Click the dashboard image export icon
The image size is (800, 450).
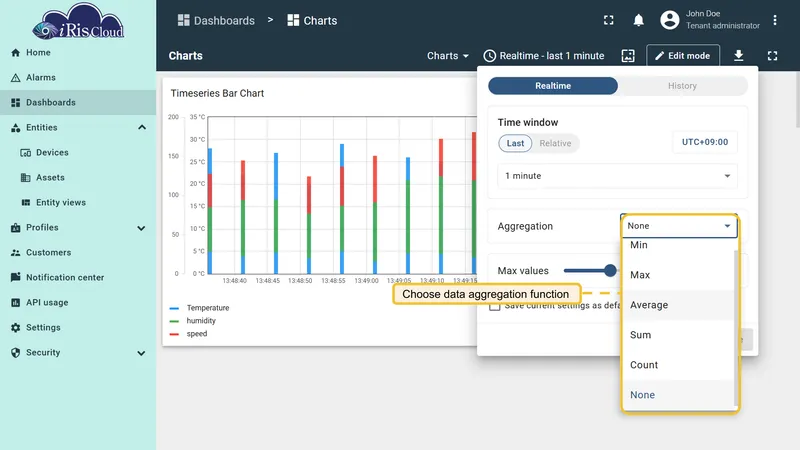(628, 56)
